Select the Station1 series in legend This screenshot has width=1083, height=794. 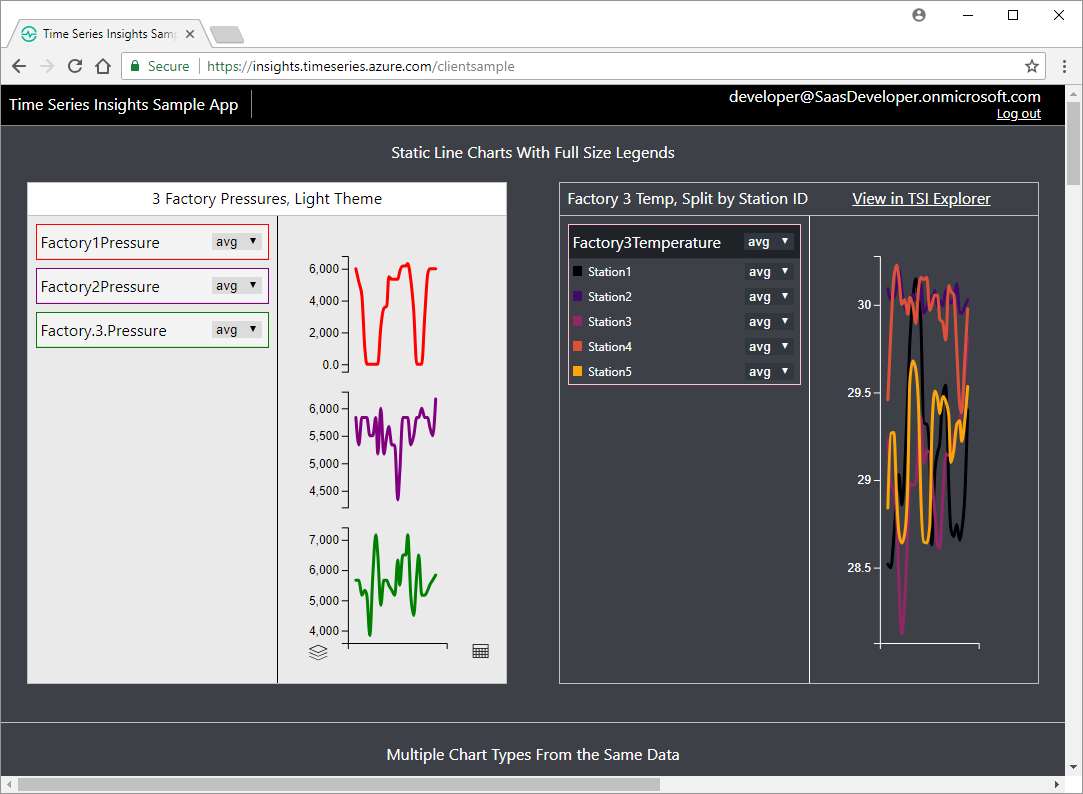pos(609,272)
